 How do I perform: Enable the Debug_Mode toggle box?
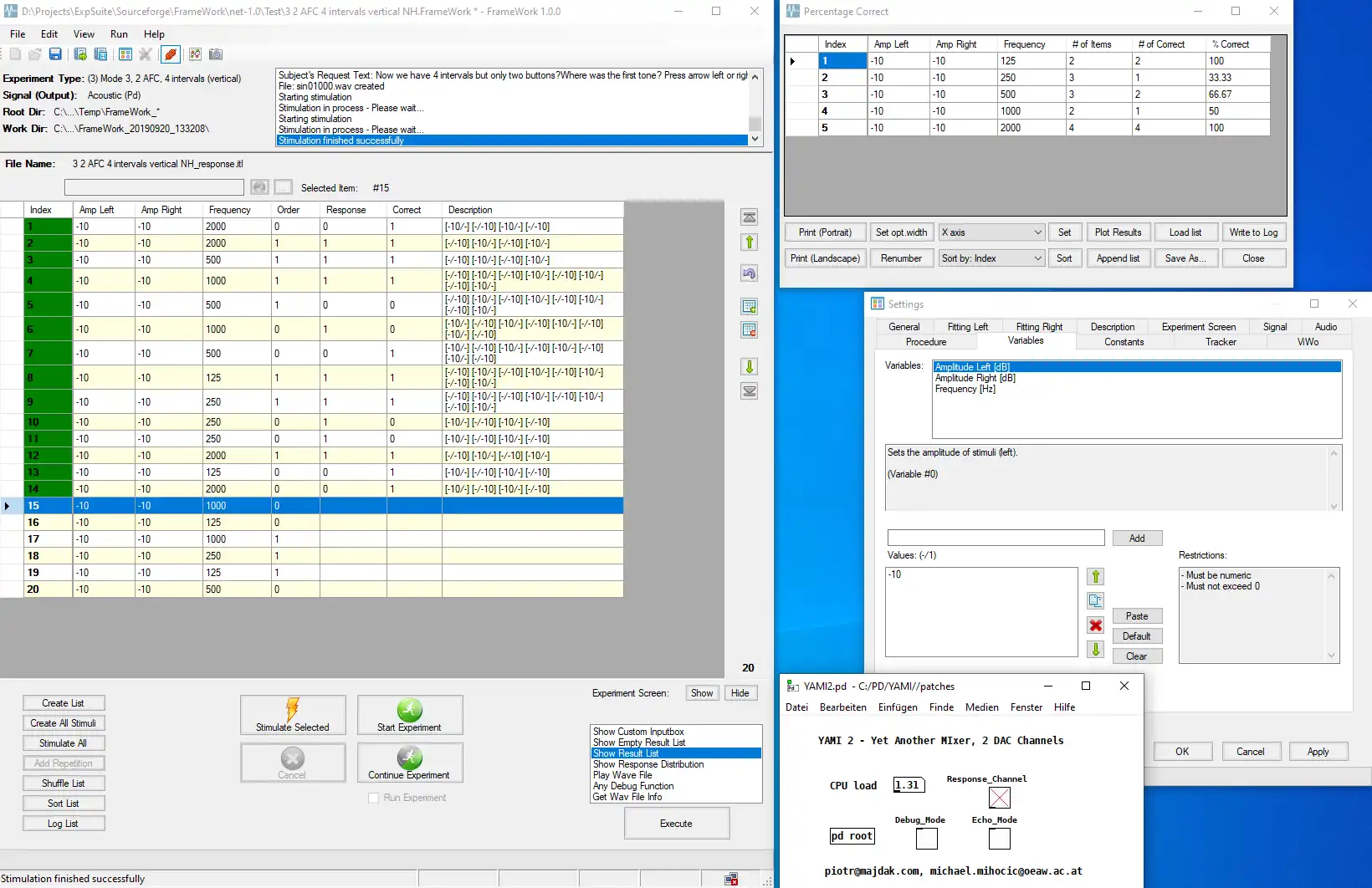(926, 838)
